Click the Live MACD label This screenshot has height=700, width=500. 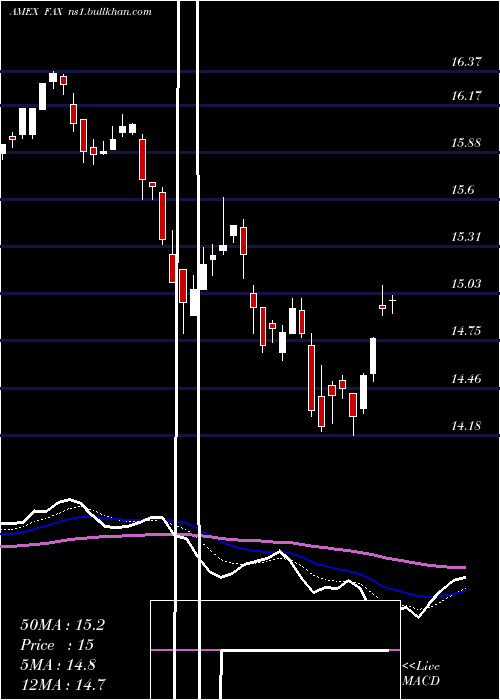pos(421,674)
